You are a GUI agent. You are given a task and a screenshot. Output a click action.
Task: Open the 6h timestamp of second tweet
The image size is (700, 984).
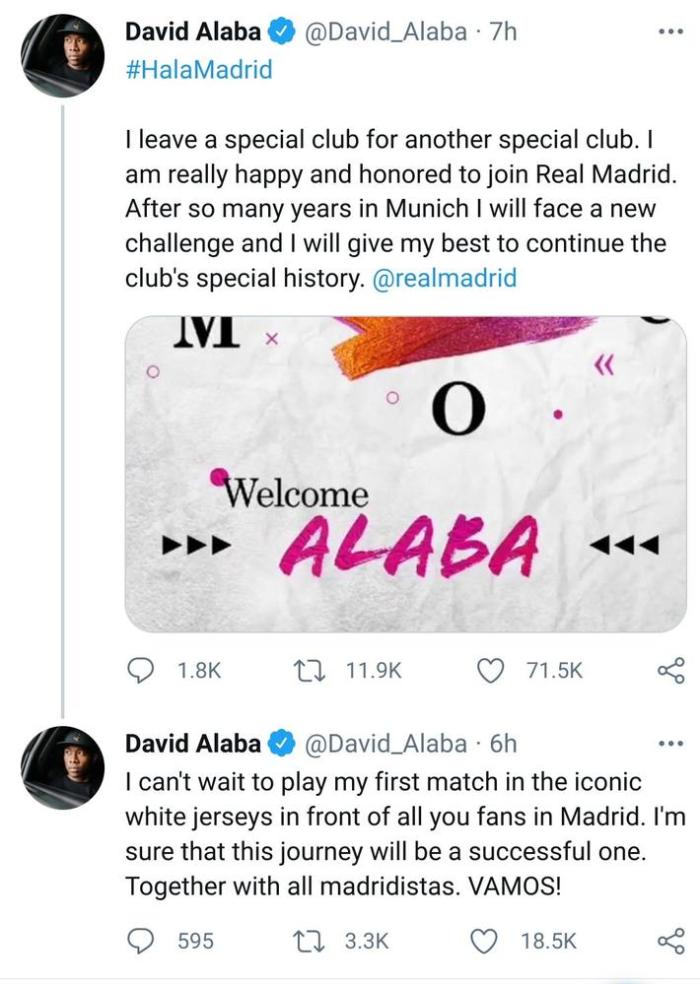(x=506, y=744)
